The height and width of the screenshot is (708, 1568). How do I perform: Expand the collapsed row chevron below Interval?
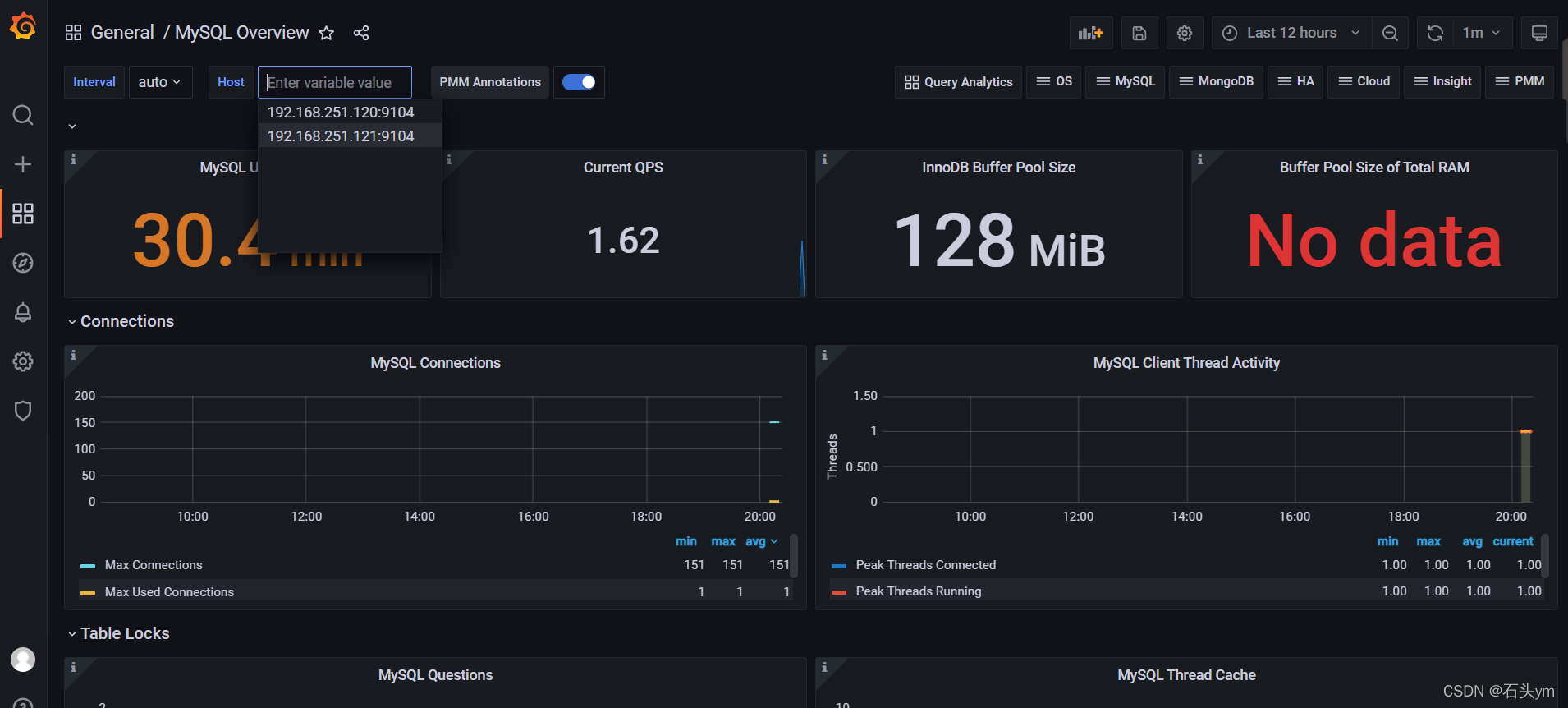(72, 126)
